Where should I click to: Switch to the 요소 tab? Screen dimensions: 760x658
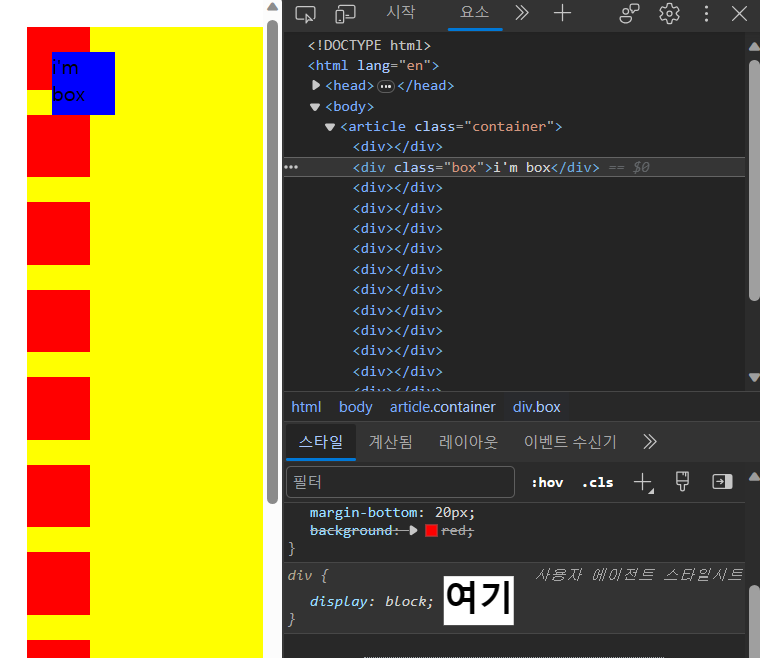(475, 13)
